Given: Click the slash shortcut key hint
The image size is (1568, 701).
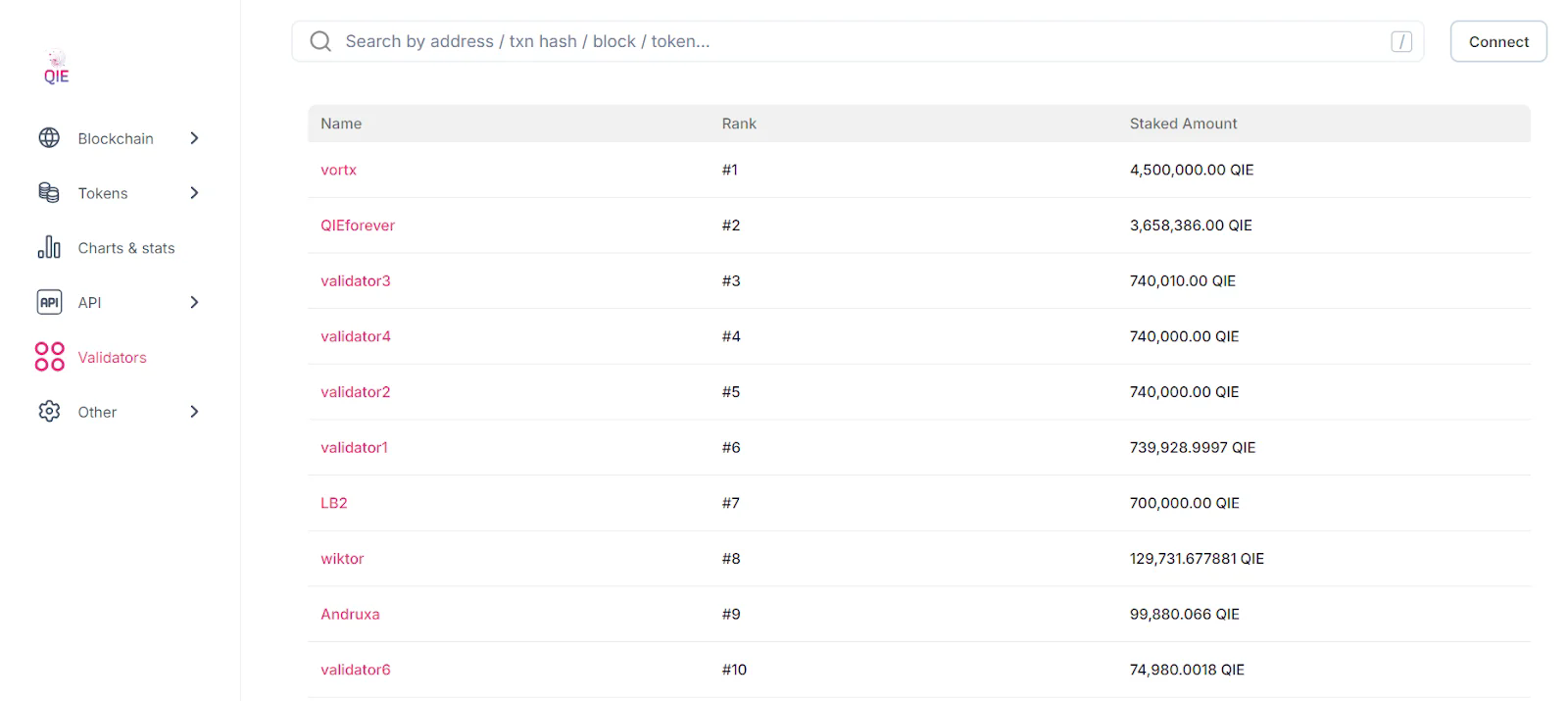Looking at the screenshot, I should click(1401, 41).
